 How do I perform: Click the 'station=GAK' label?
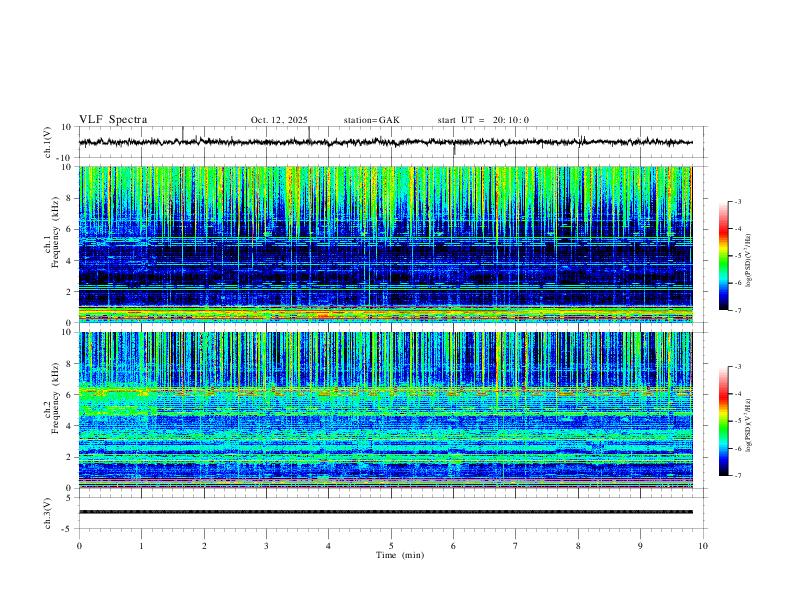371,120
